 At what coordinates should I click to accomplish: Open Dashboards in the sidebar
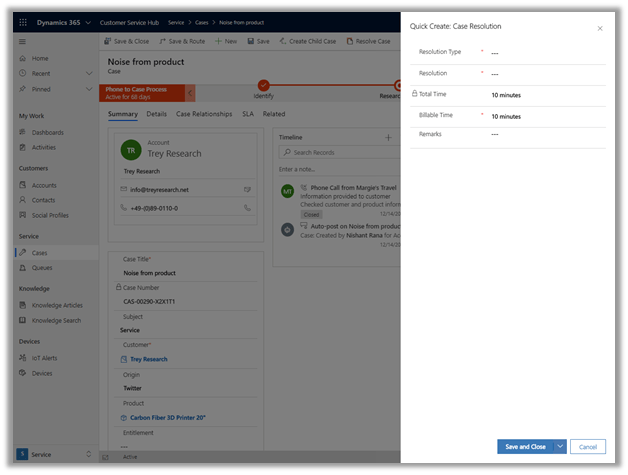[47, 133]
